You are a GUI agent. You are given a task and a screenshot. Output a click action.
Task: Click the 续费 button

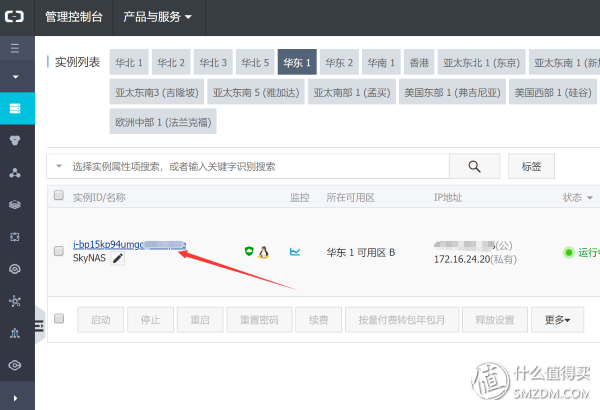click(318, 320)
